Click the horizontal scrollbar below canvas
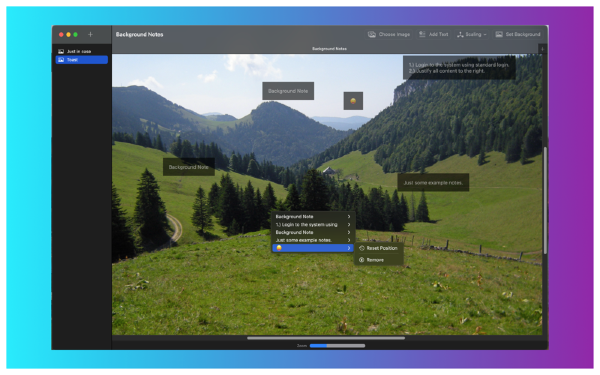The width and height of the screenshot is (600, 375). 326,338
